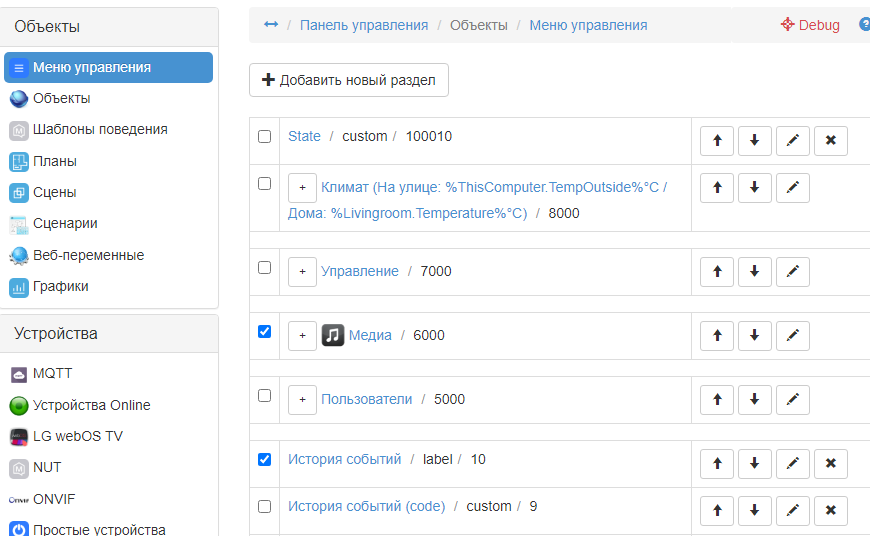Screen dimensions: 870x536
Task: Open Шаблоны поведения in sidebar
Action: click(100, 129)
